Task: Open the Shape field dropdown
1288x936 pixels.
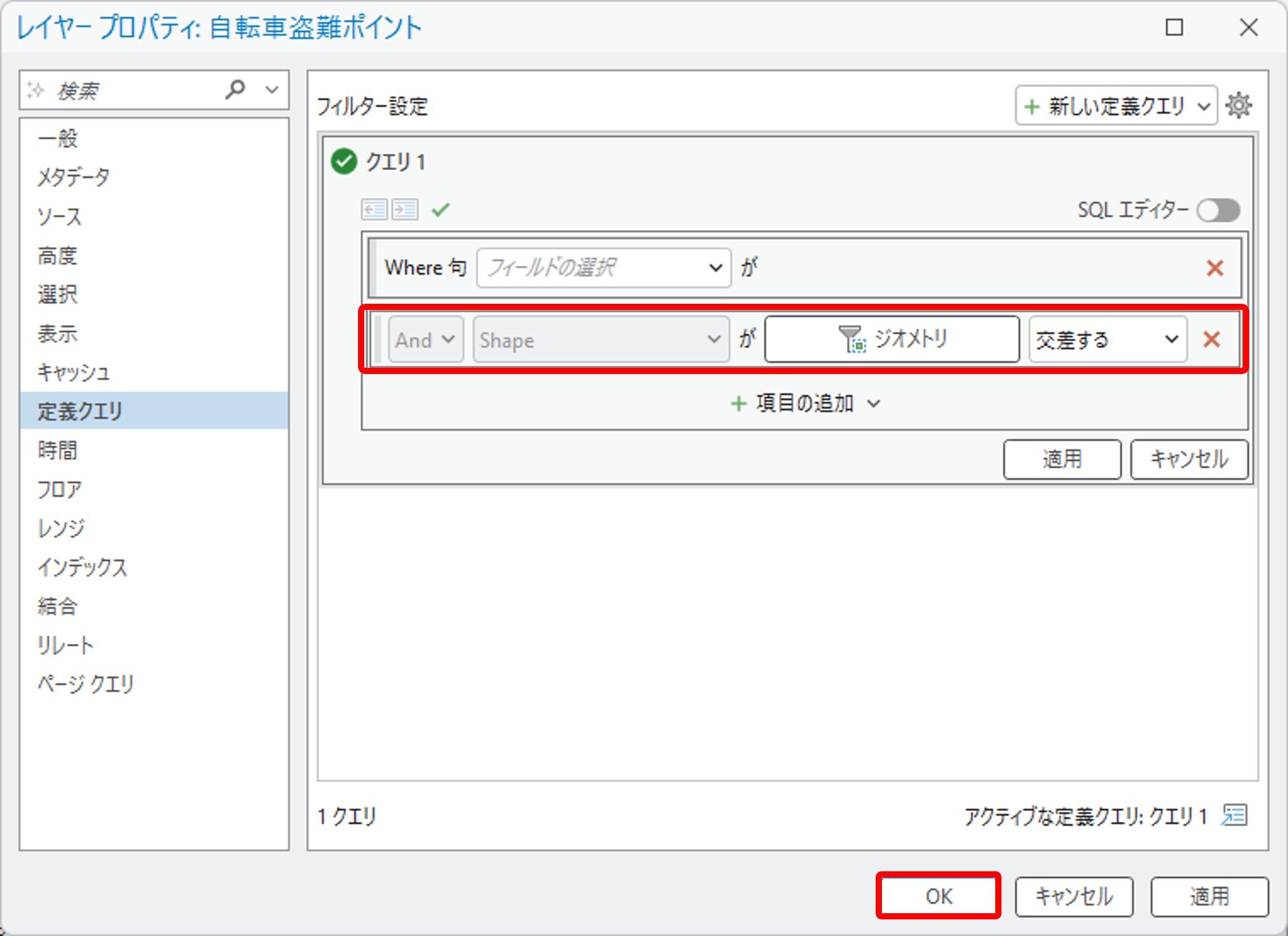Action: (x=601, y=340)
